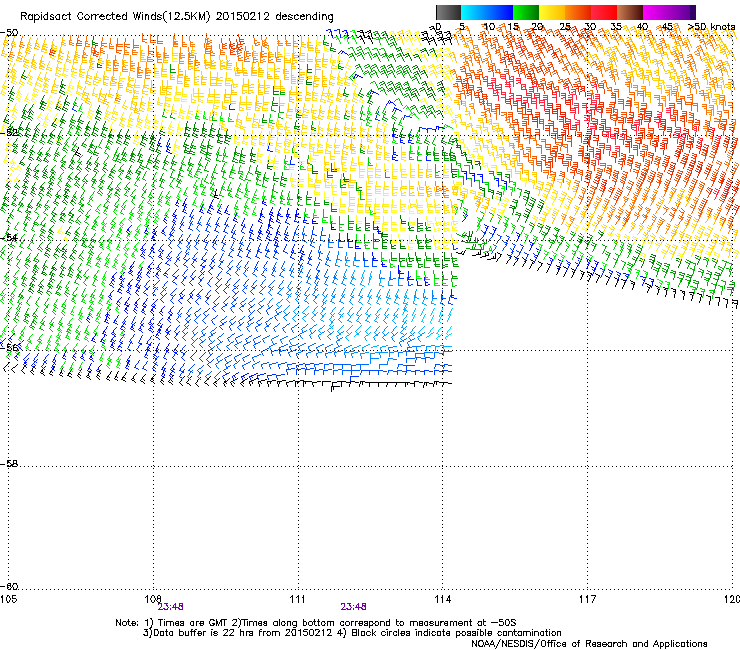The image size is (740, 650).
Task: Pick the red 30-35 knots legend segment
Action: 604,12
